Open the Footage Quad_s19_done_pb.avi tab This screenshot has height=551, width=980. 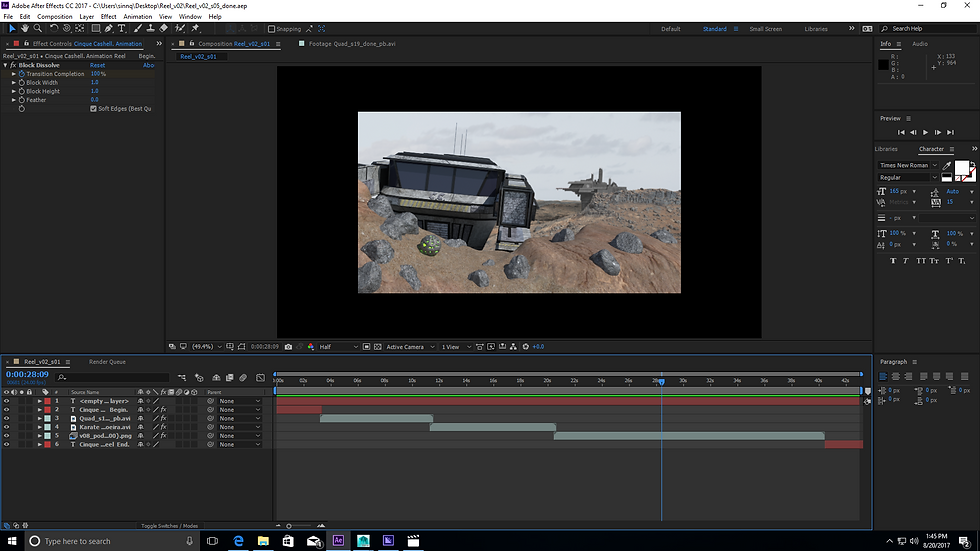tap(352, 44)
